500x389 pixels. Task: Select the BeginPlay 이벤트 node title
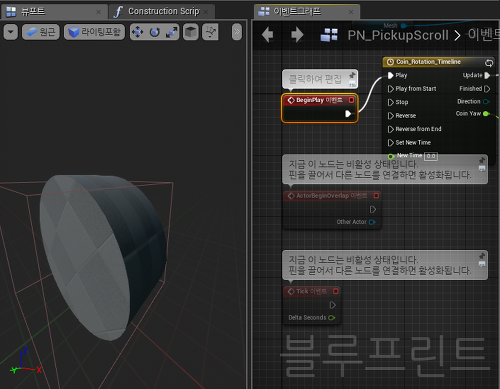pos(319,100)
